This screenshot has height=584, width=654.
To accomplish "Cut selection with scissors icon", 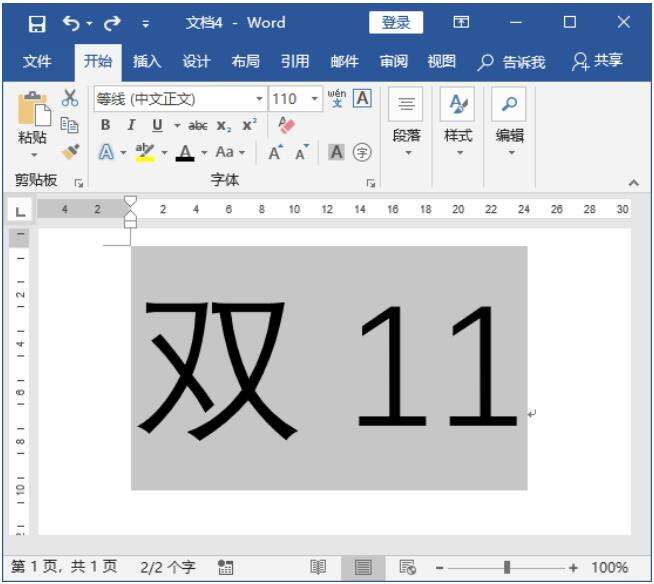I will pyautogui.click(x=70, y=98).
